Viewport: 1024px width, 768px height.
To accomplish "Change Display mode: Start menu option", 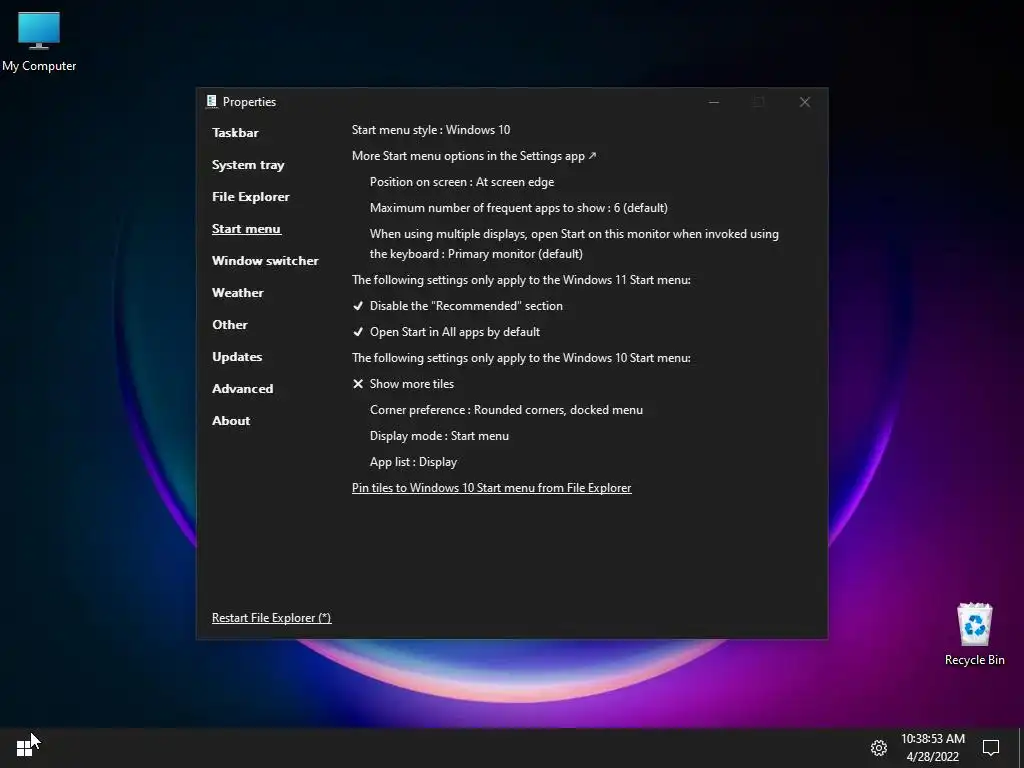I will coord(439,436).
